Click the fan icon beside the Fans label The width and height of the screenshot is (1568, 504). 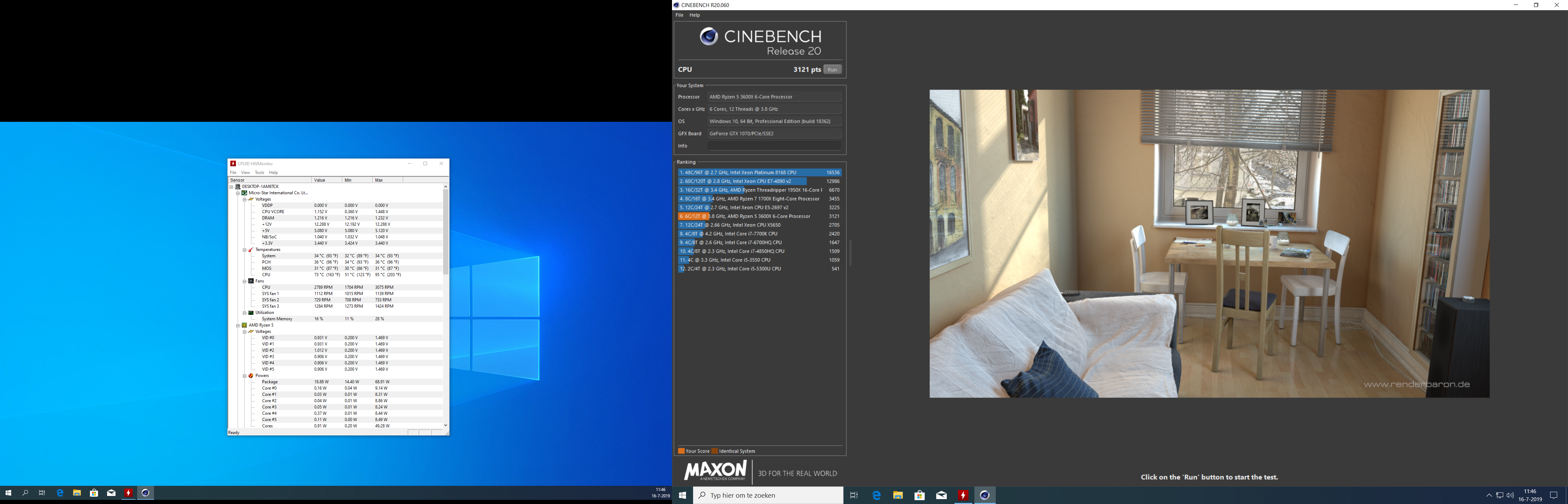[x=251, y=281]
